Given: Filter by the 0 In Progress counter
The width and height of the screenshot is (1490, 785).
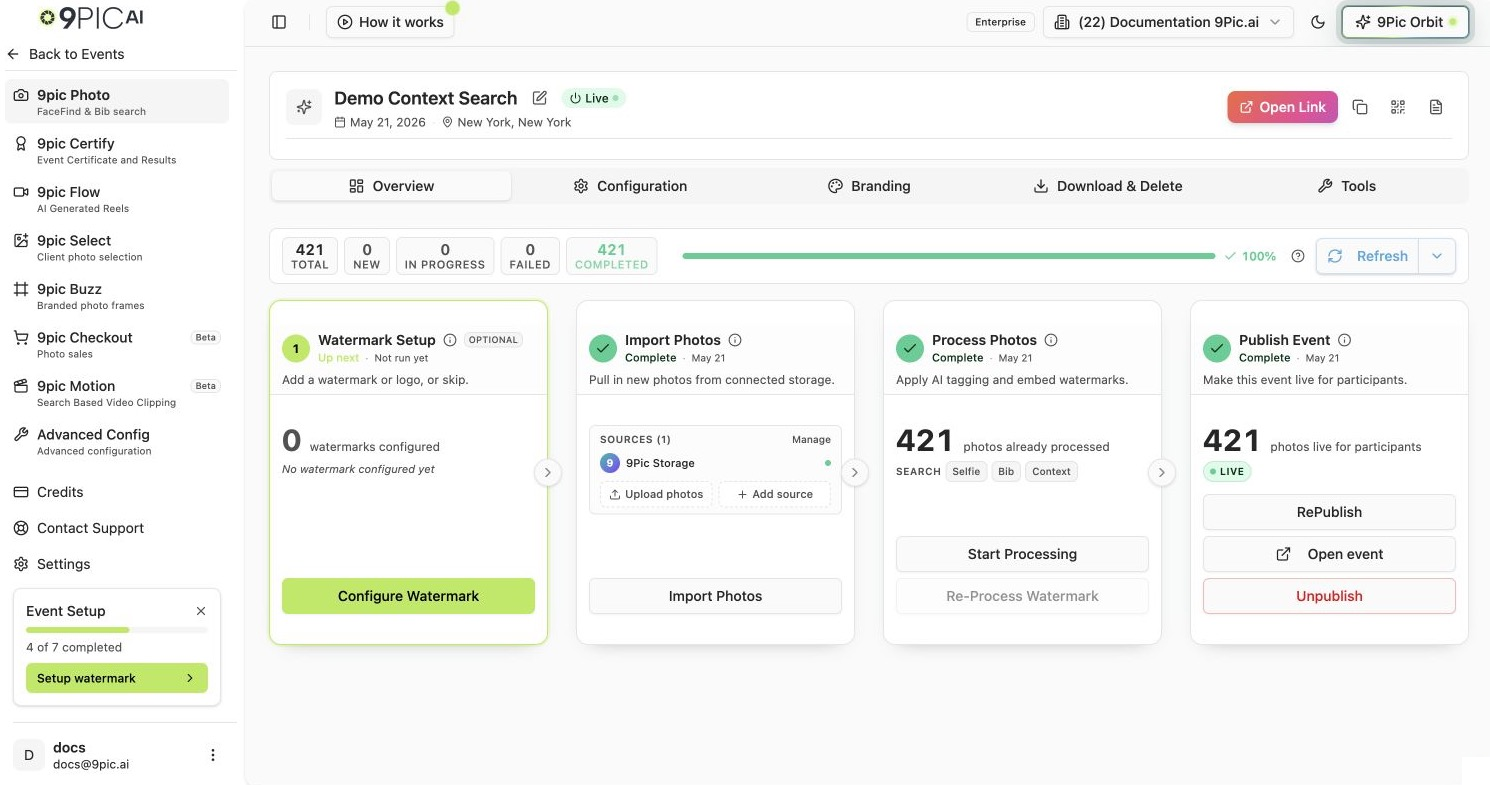Looking at the screenshot, I should (x=445, y=256).
